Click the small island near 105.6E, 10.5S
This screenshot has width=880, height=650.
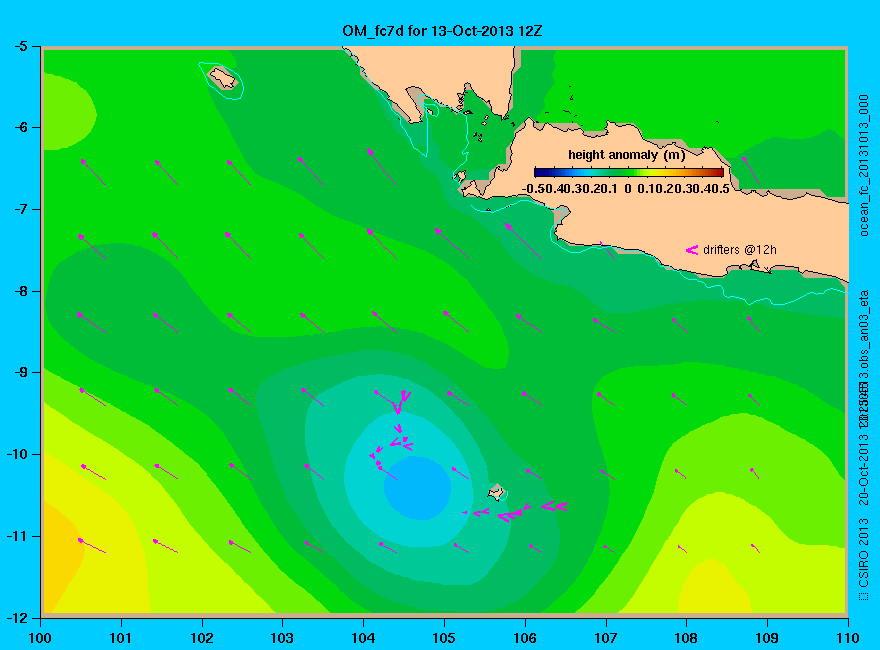click(x=496, y=492)
